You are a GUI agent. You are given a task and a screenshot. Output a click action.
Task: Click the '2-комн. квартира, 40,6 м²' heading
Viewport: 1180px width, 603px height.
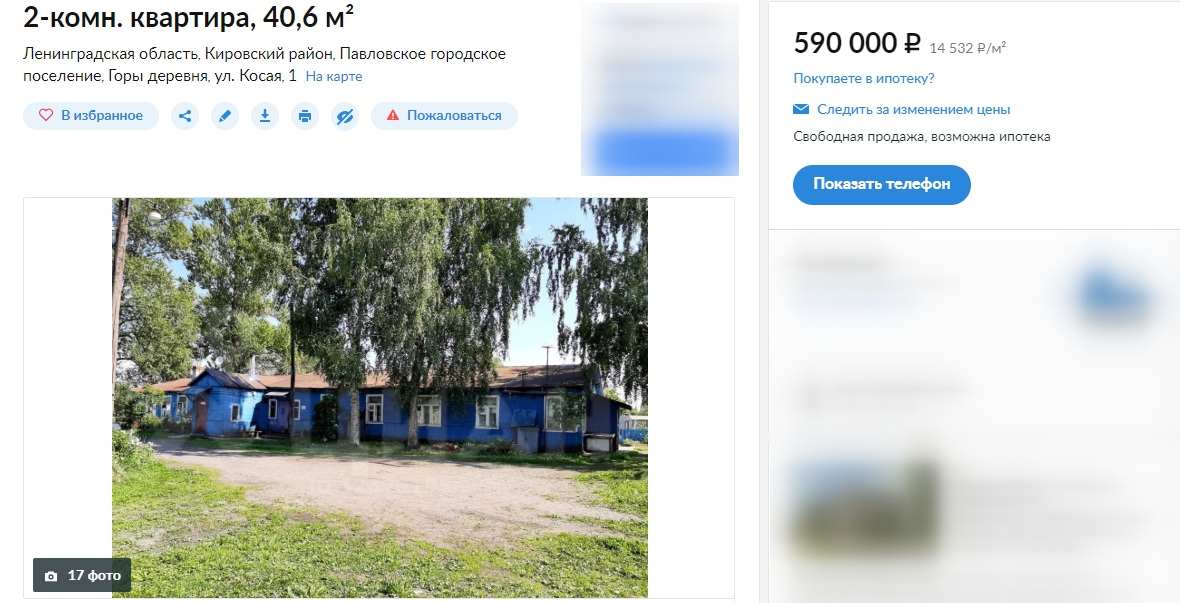pos(189,17)
